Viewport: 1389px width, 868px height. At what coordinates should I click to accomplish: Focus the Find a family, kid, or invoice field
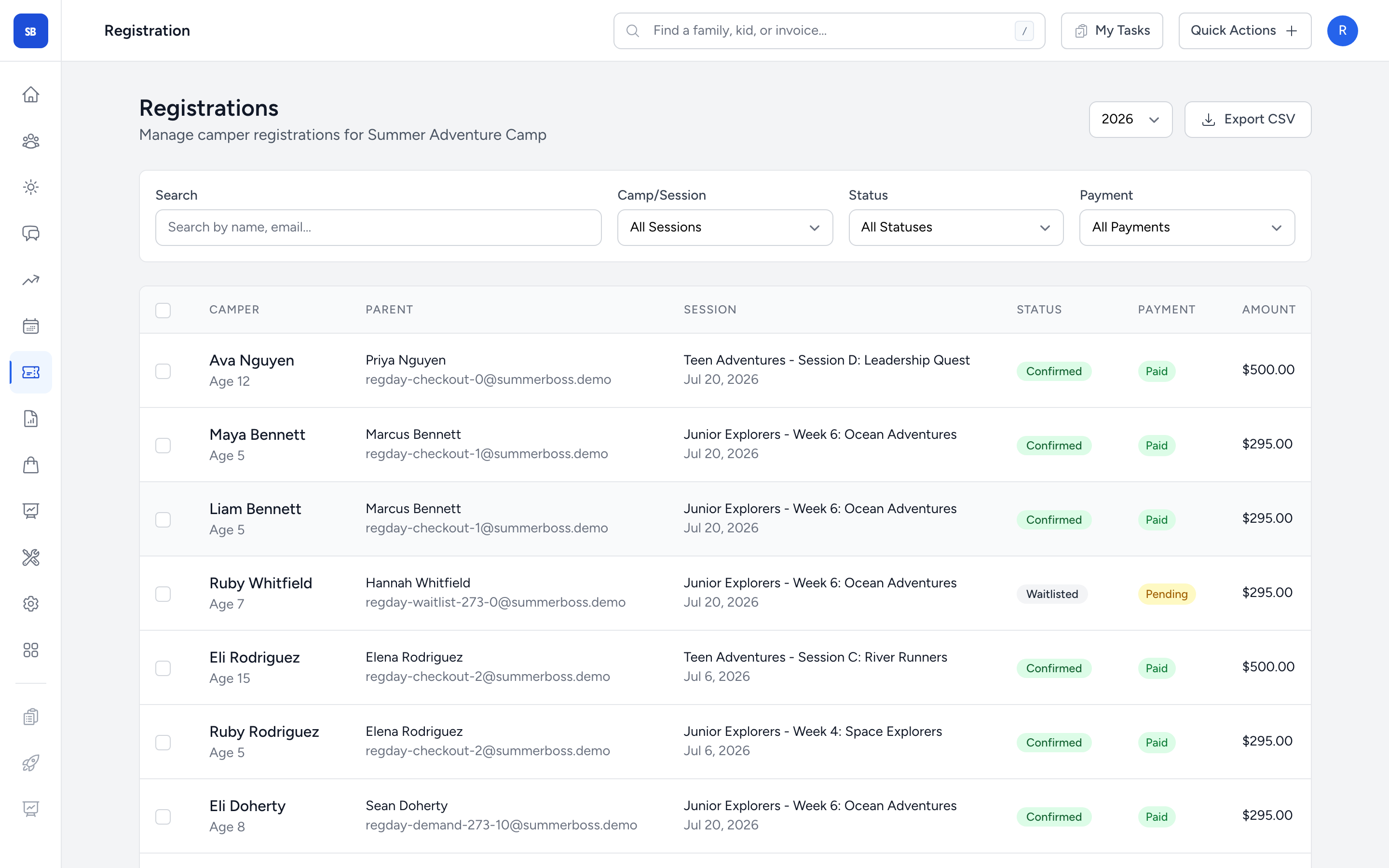[x=829, y=31]
